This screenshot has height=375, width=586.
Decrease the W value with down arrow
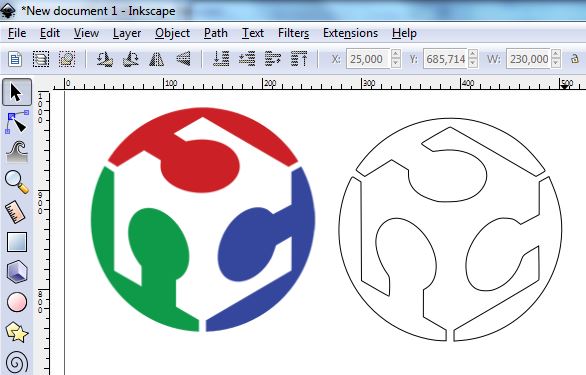(556, 64)
